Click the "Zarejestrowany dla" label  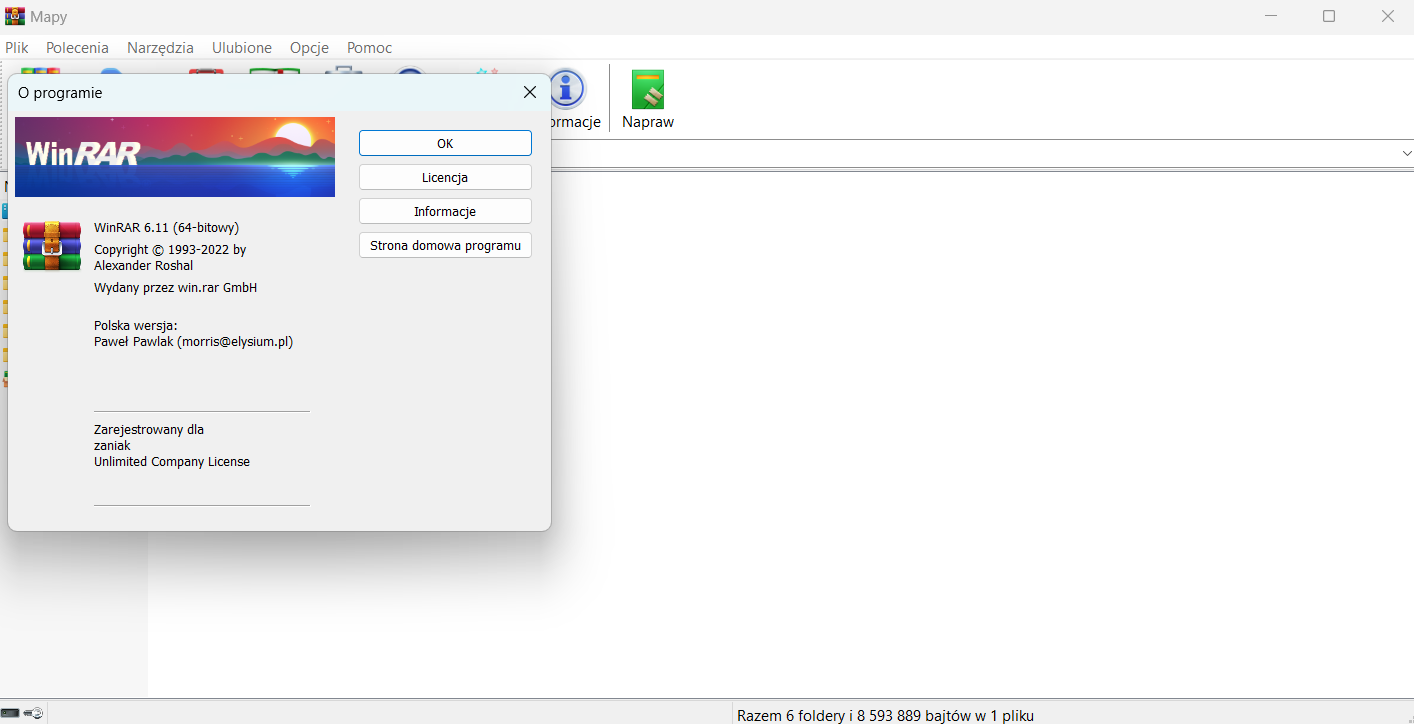(x=149, y=429)
